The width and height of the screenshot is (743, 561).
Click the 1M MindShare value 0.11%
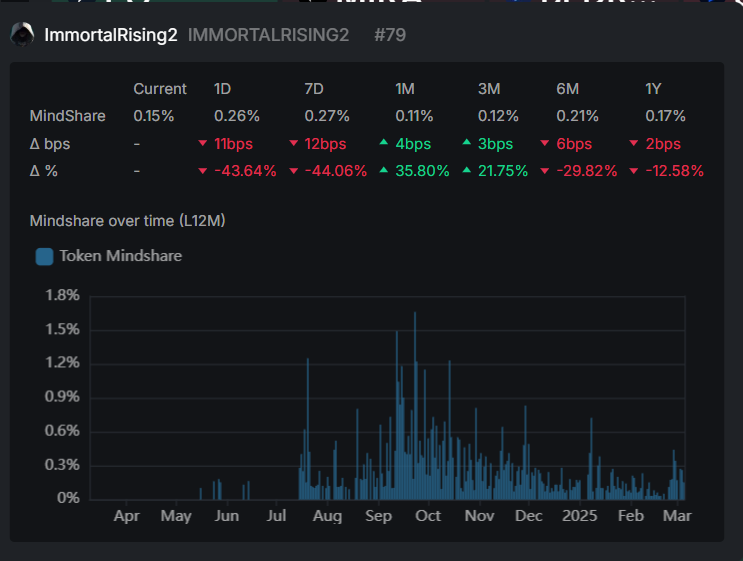(414, 116)
